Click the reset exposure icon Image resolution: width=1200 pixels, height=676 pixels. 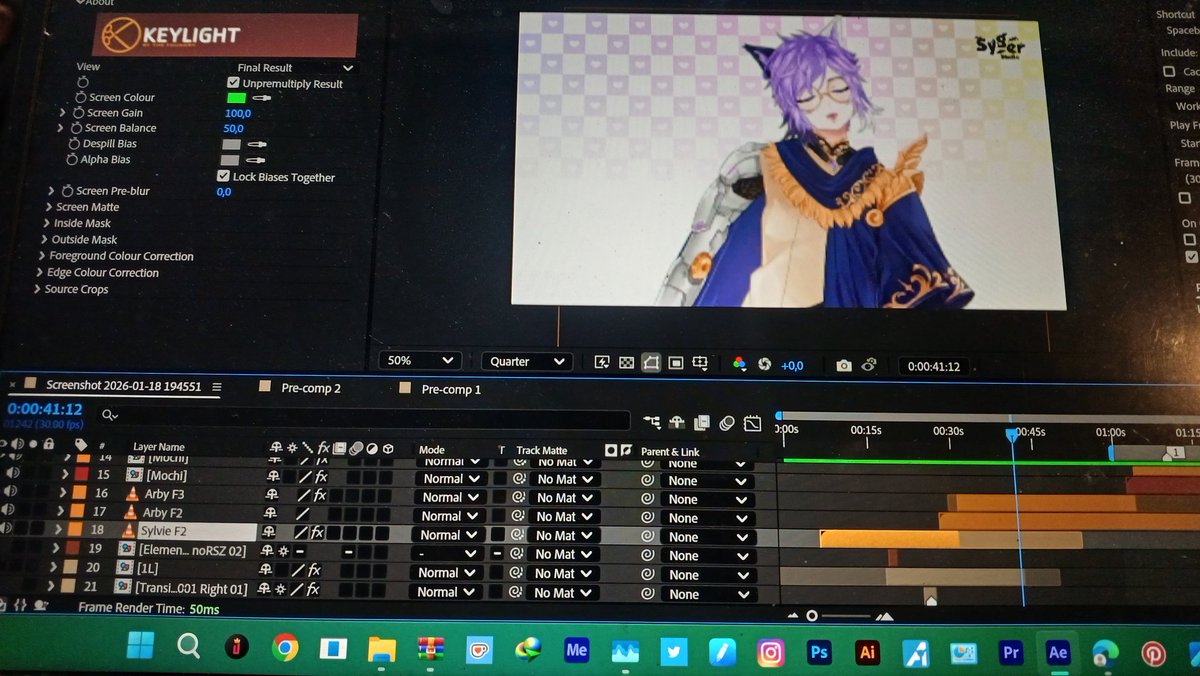(765, 365)
